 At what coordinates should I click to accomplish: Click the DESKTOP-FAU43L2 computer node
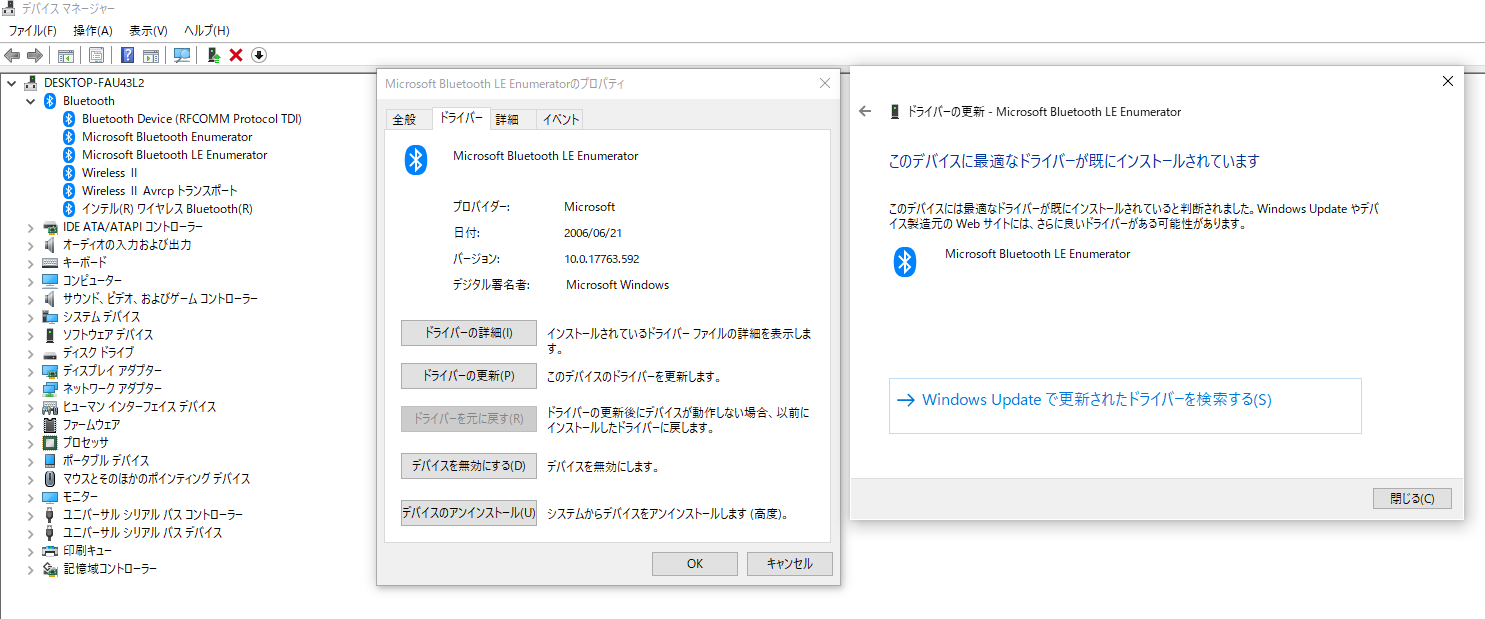click(x=94, y=83)
